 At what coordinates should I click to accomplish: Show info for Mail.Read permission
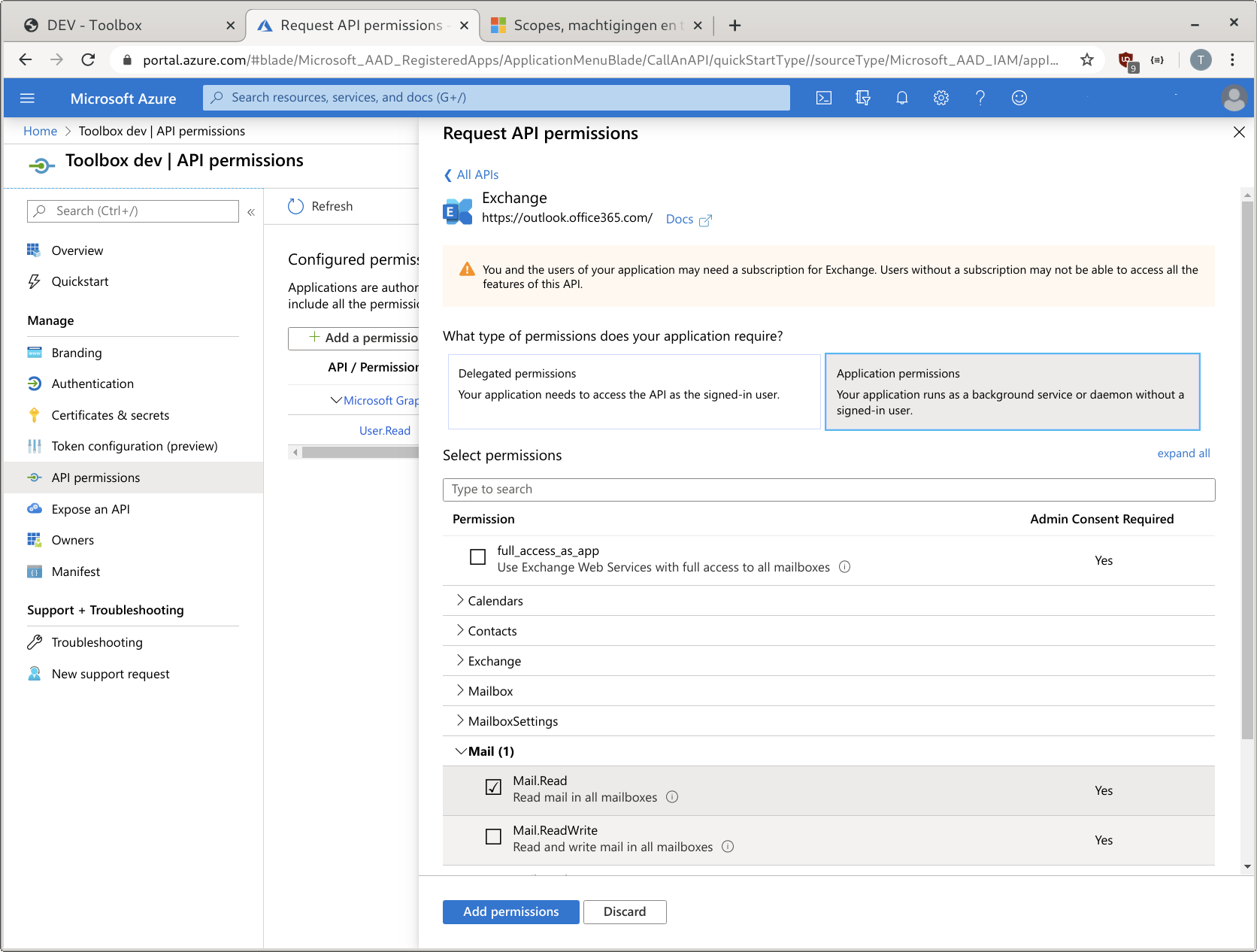tap(672, 797)
